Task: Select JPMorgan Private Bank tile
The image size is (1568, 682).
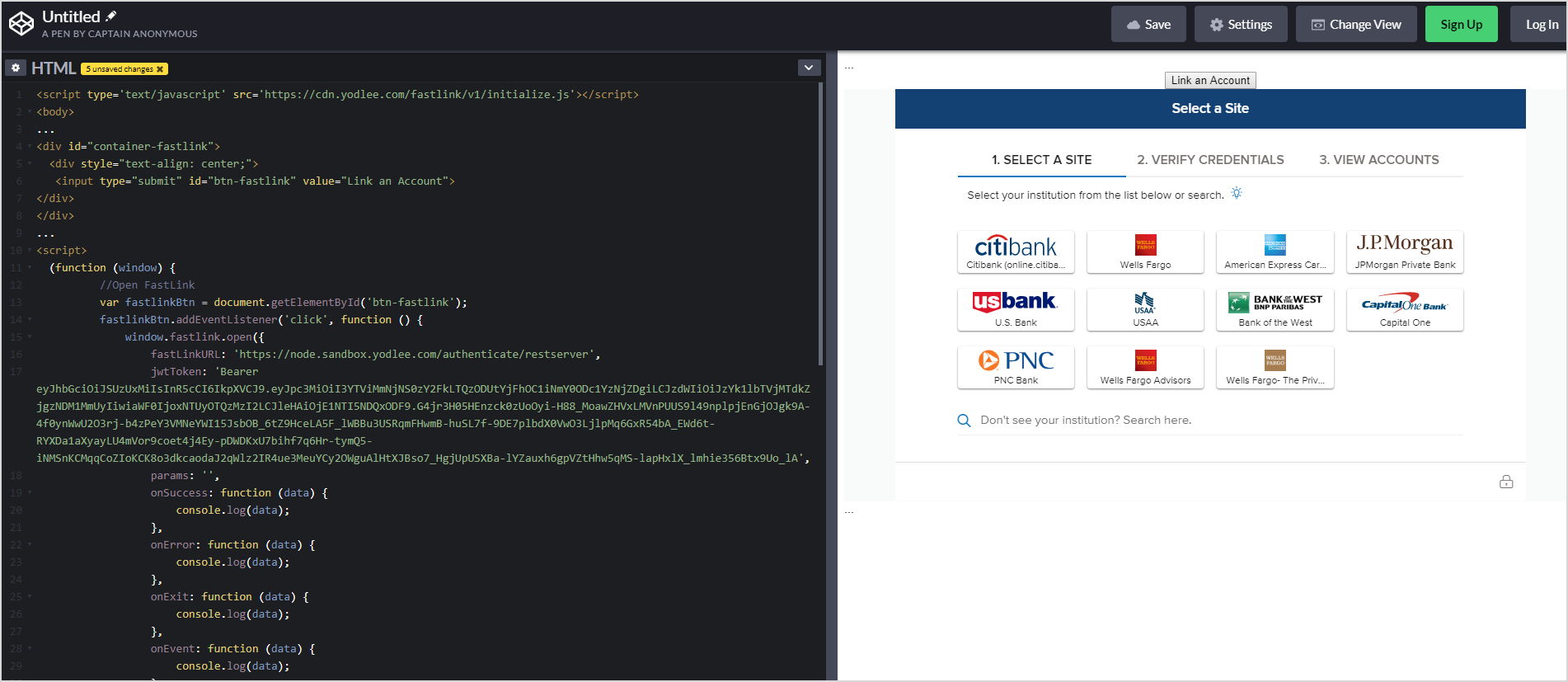Action: point(1405,252)
